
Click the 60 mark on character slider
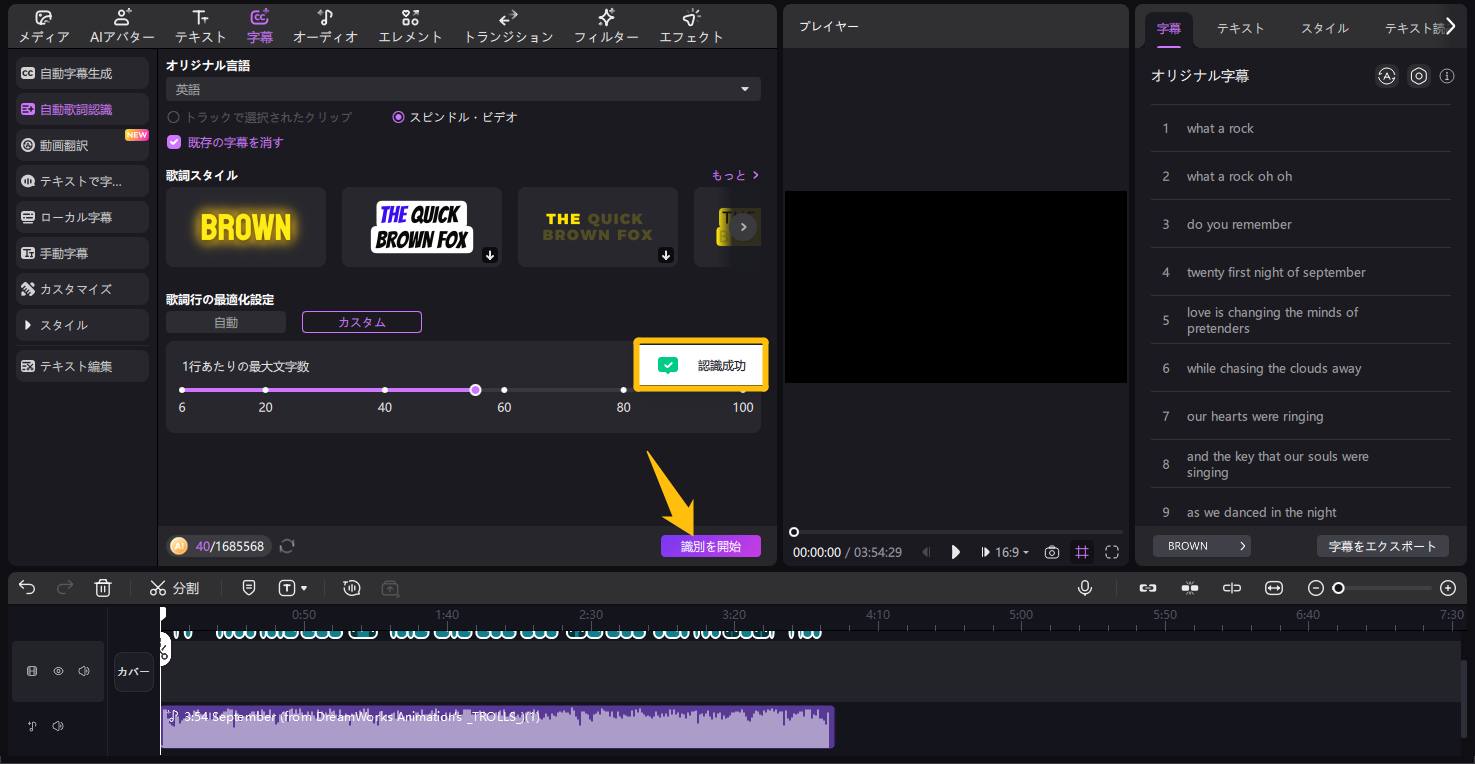[504, 390]
